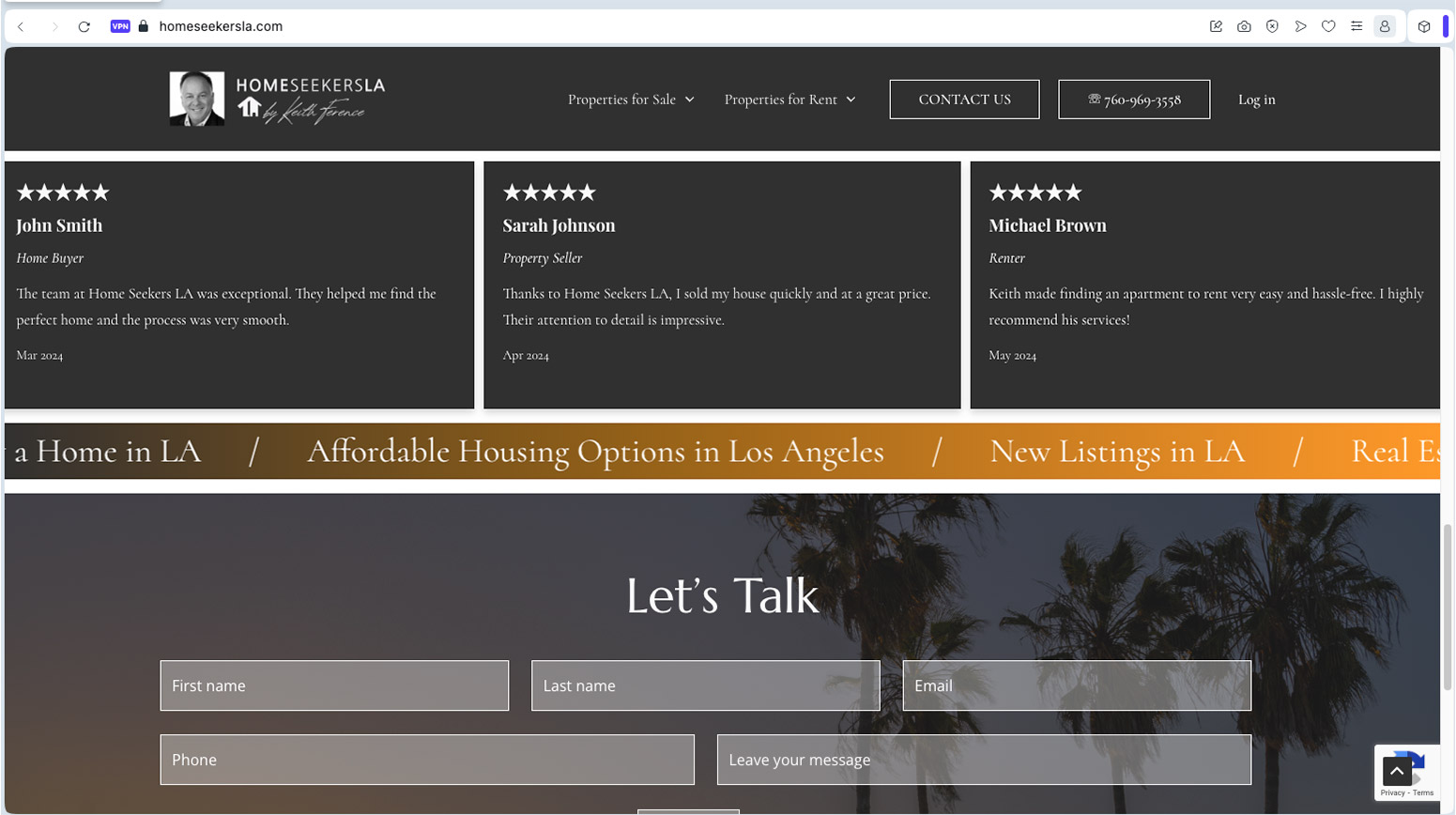Open the Log in link
1456x815 pixels.
coord(1256,100)
